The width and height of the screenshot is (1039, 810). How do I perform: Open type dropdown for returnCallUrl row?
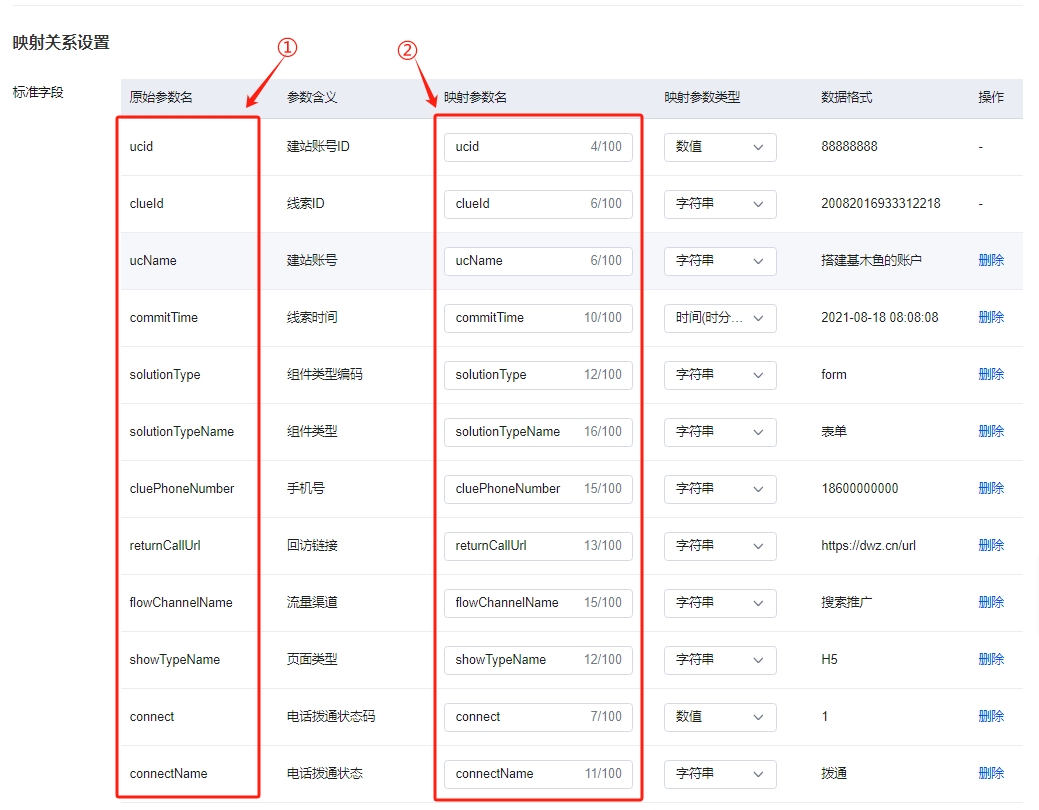tap(720, 546)
